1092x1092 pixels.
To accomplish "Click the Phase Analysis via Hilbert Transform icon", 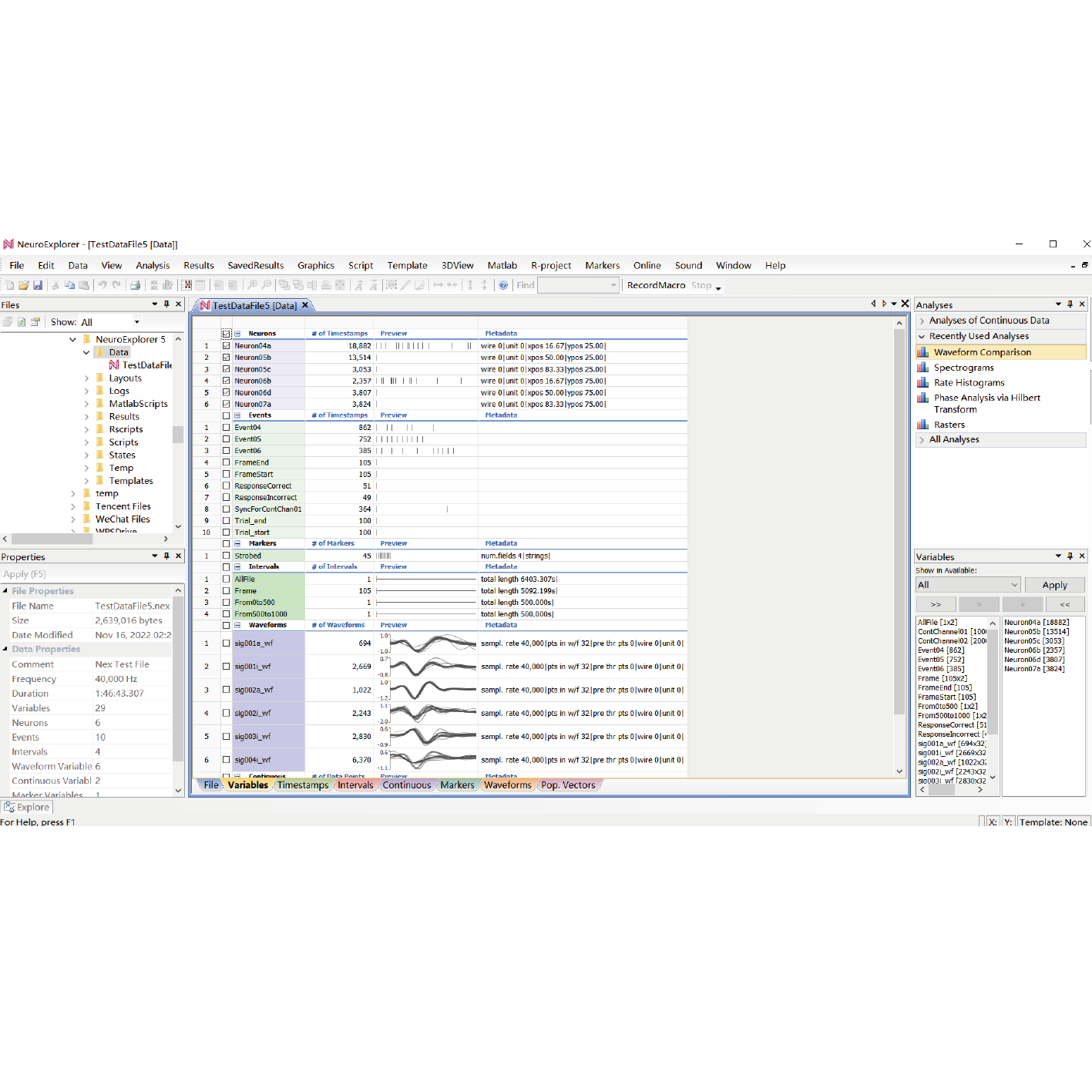I will pos(922,398).
